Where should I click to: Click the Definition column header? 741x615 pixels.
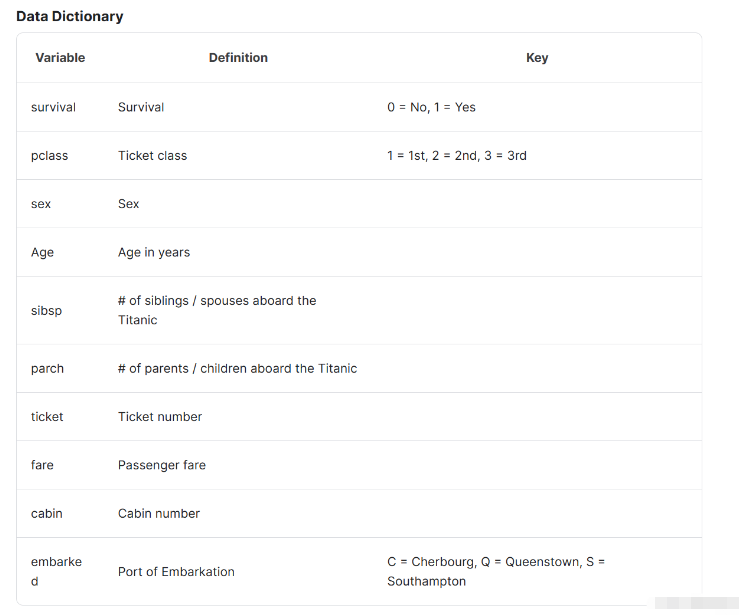click(238, 58)
